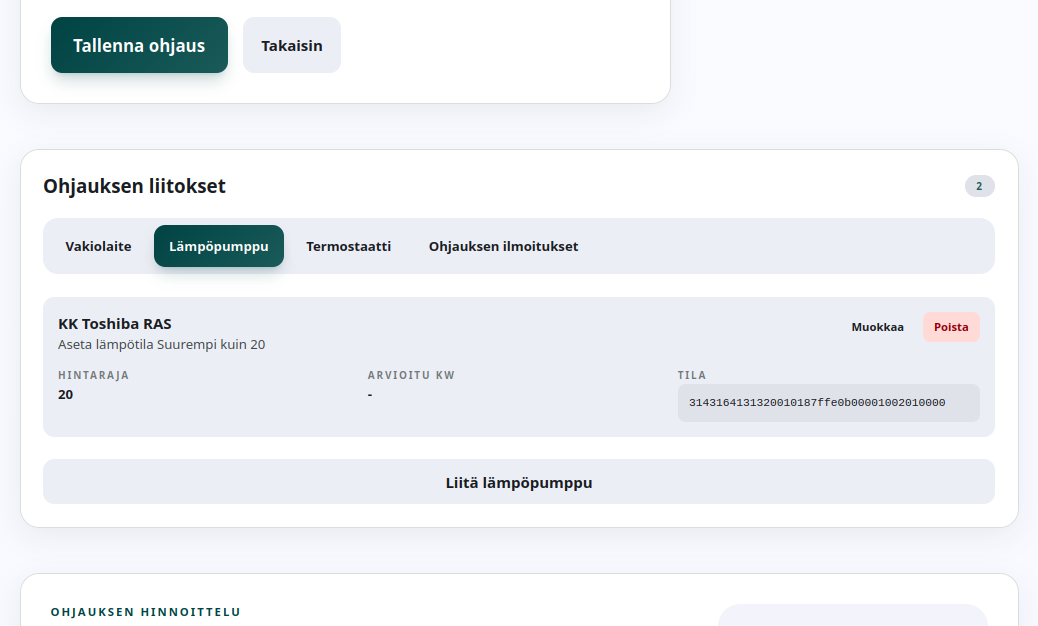
Task: Click the connection count badge showing 2
Action: [980, 186]
